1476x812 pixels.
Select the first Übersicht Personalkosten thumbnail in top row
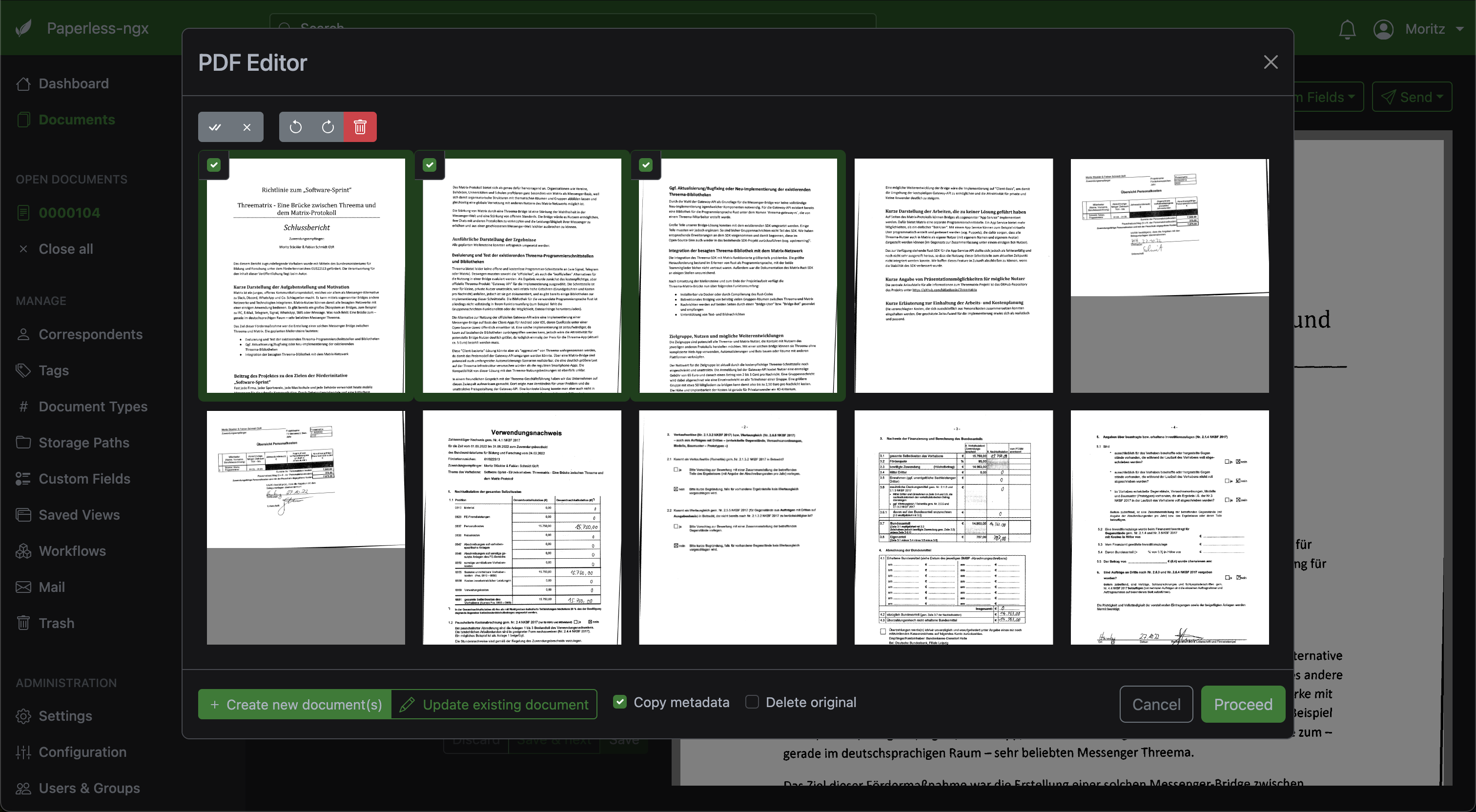click(x=1169, y=276)
